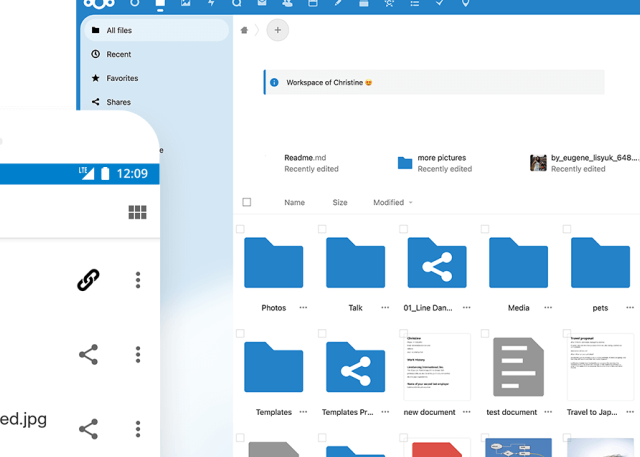Image resolution: width=640 pixels, height=457 pixels.
Task: Check the test document checkbox
Action: pyautogui.click(x=485, y=333)
